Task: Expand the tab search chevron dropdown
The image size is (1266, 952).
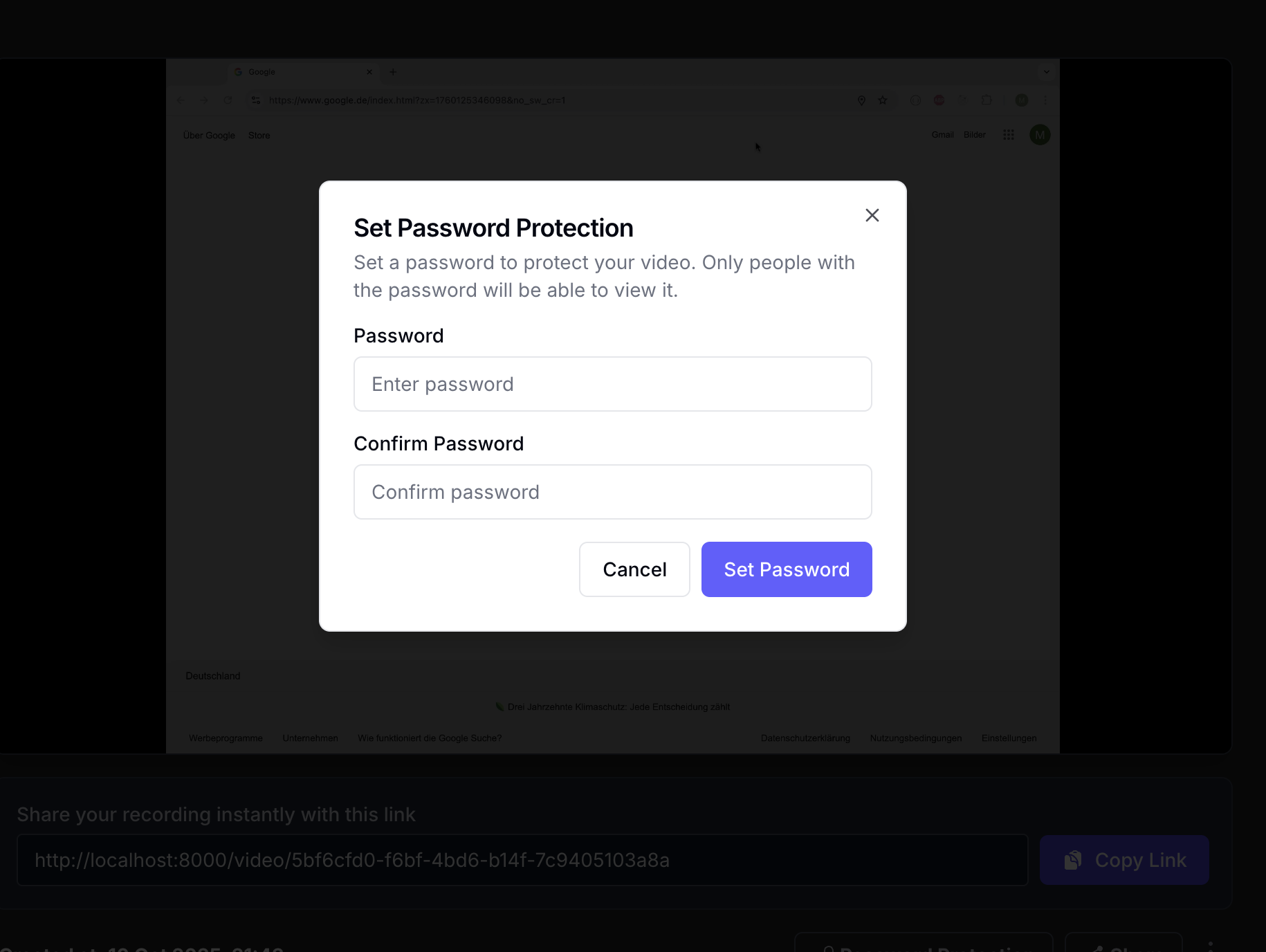Action: [1046, 72]
